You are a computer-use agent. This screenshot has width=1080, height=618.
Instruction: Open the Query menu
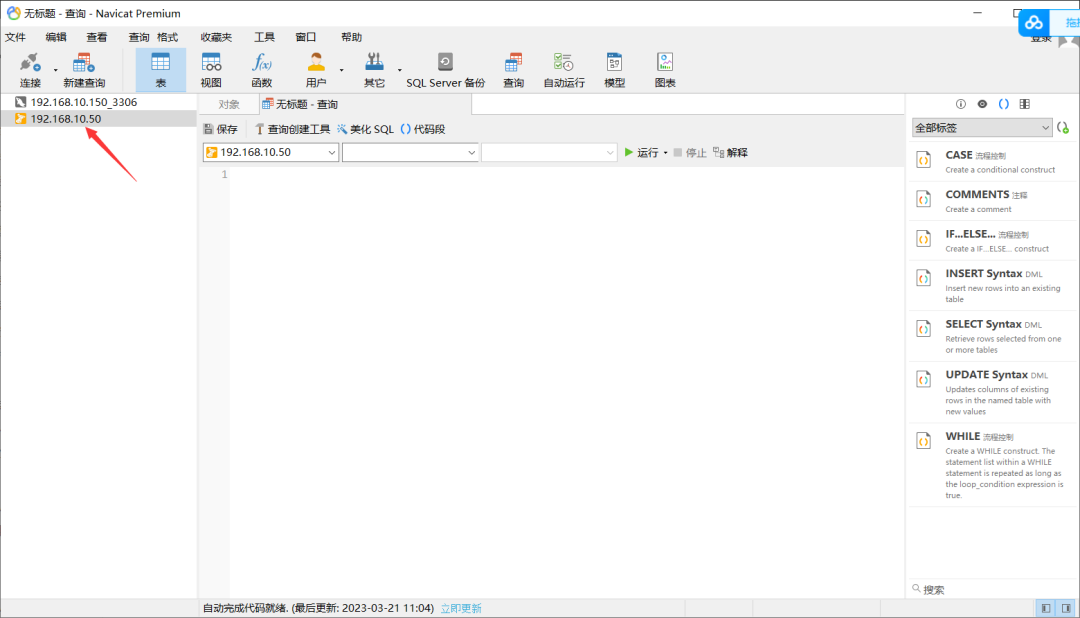coord(138,37)
